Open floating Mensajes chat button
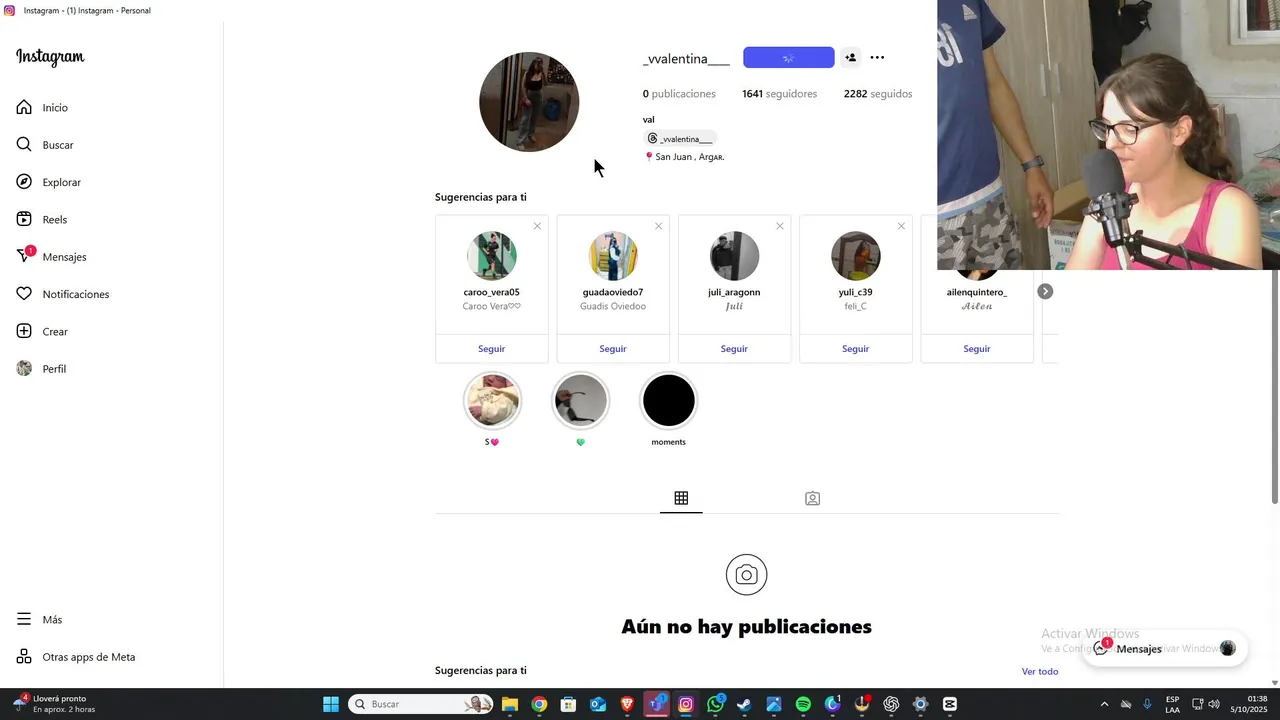The image size is (1280, 720). [x=1163, y=649]
